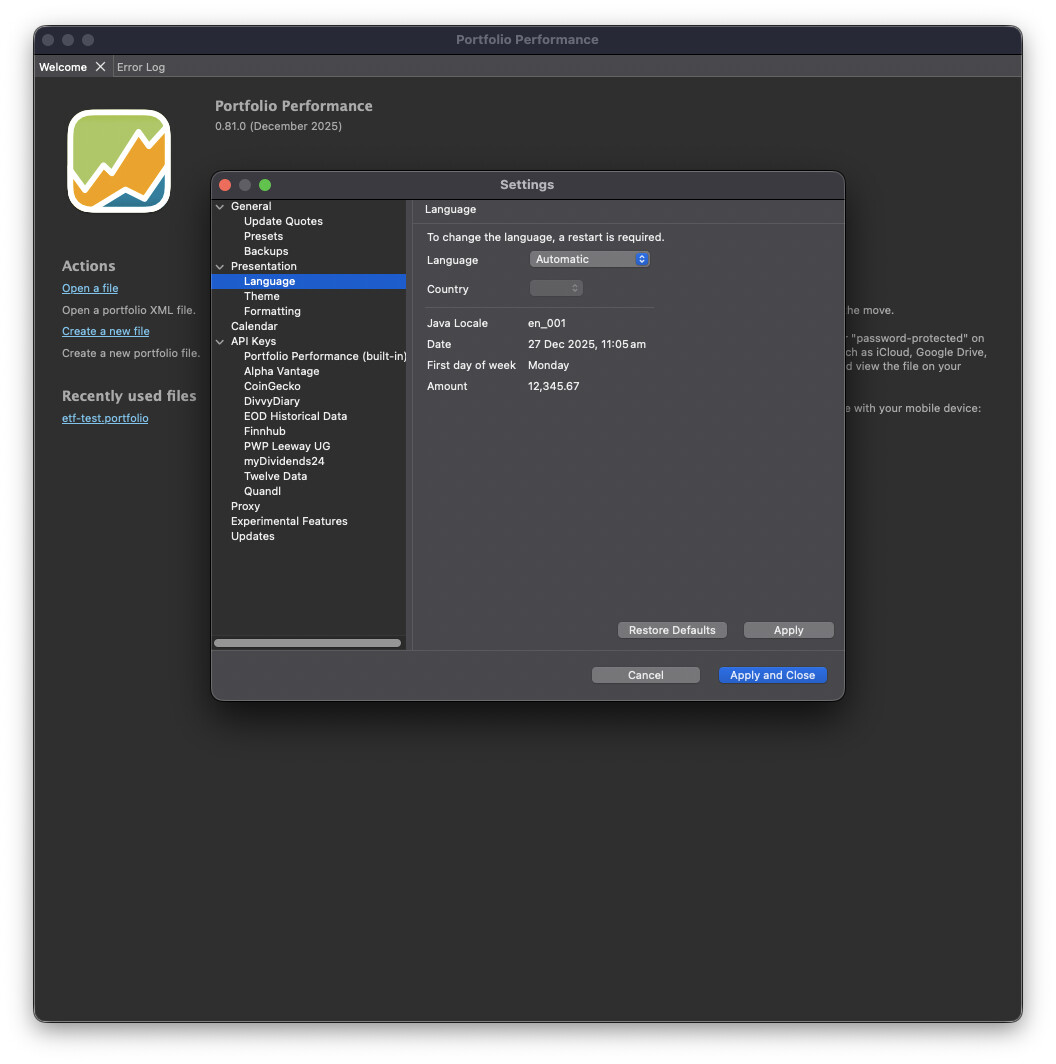Click the settings tree horizontal scrollbar
This screenshot has width=1056, height=1064.
pyautogui.click(x=307, y=643)
